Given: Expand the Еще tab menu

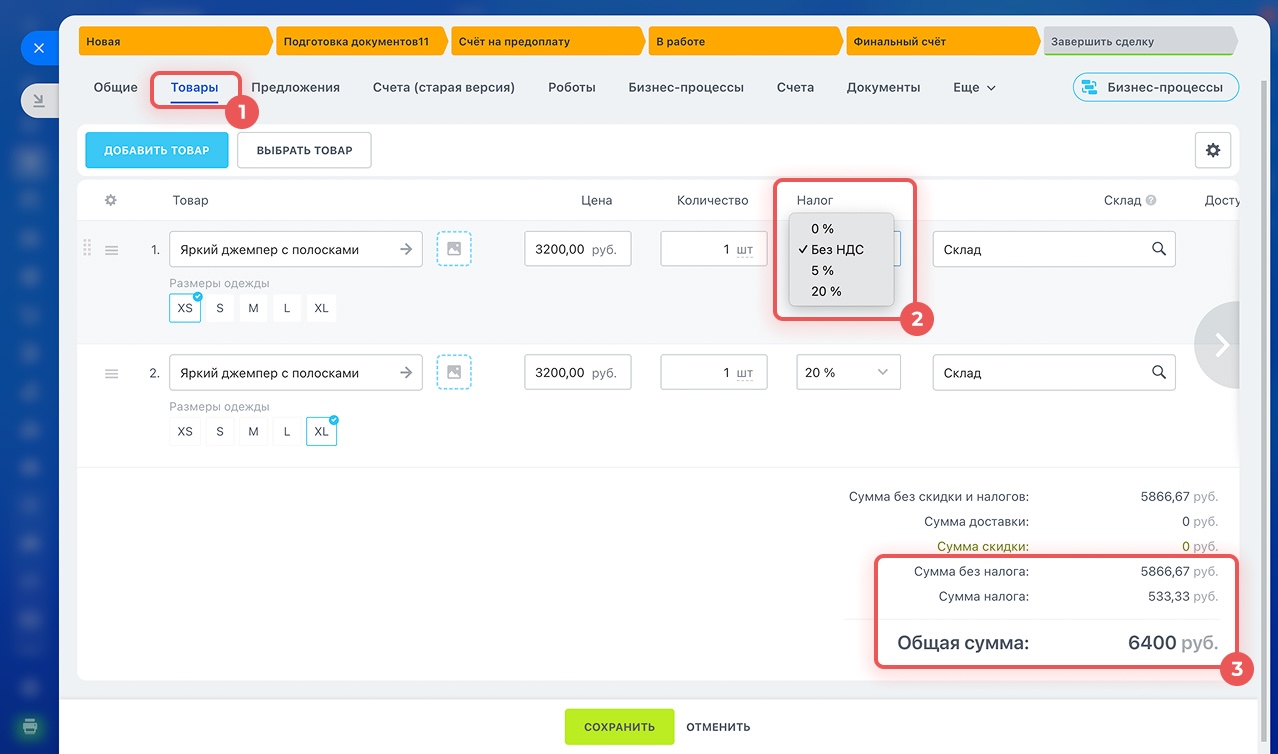Looking at the screenshot, I should coord(974,87).
